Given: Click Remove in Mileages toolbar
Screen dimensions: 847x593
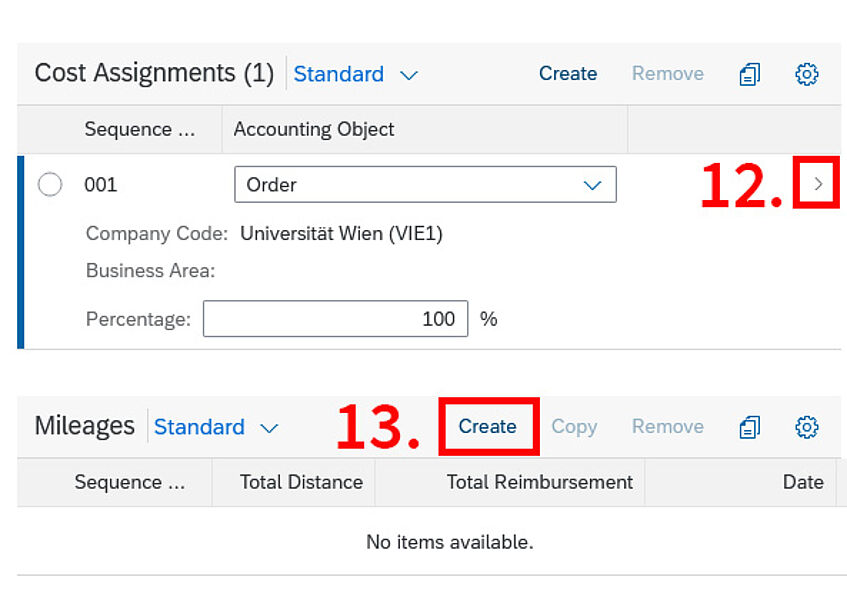Looking at the screenshot, I should pos(668,427).
